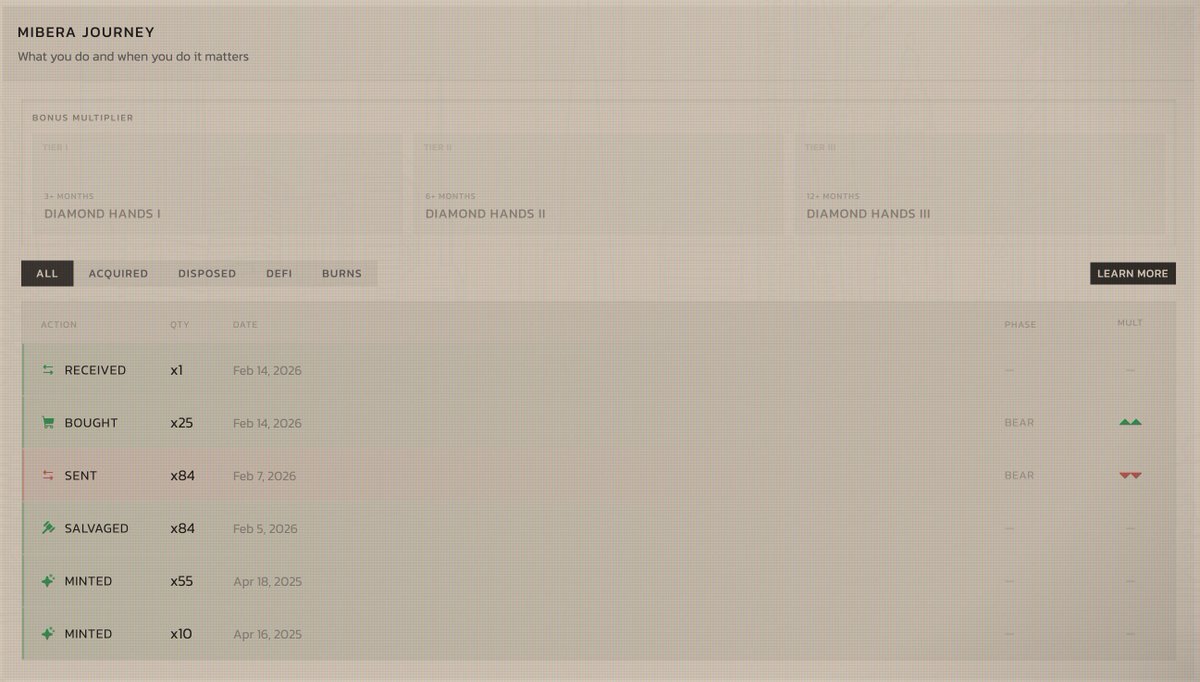
Task: Switch to the ACQUIRED tab
Action: 118,273
